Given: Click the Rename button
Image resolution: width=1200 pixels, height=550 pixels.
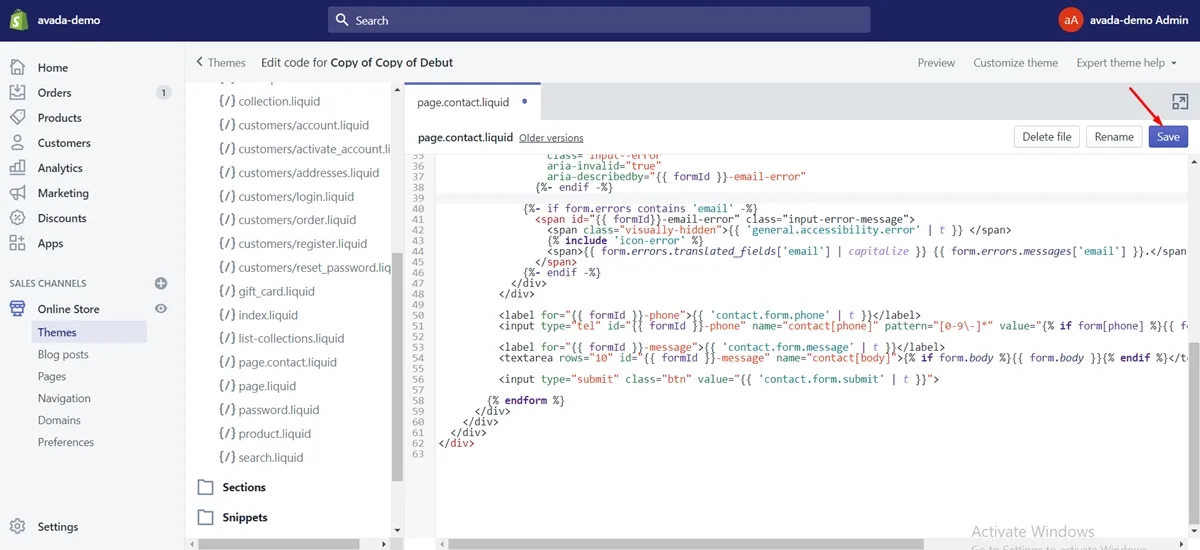Looking at the screenshot, I should (x=1114, y=137).
